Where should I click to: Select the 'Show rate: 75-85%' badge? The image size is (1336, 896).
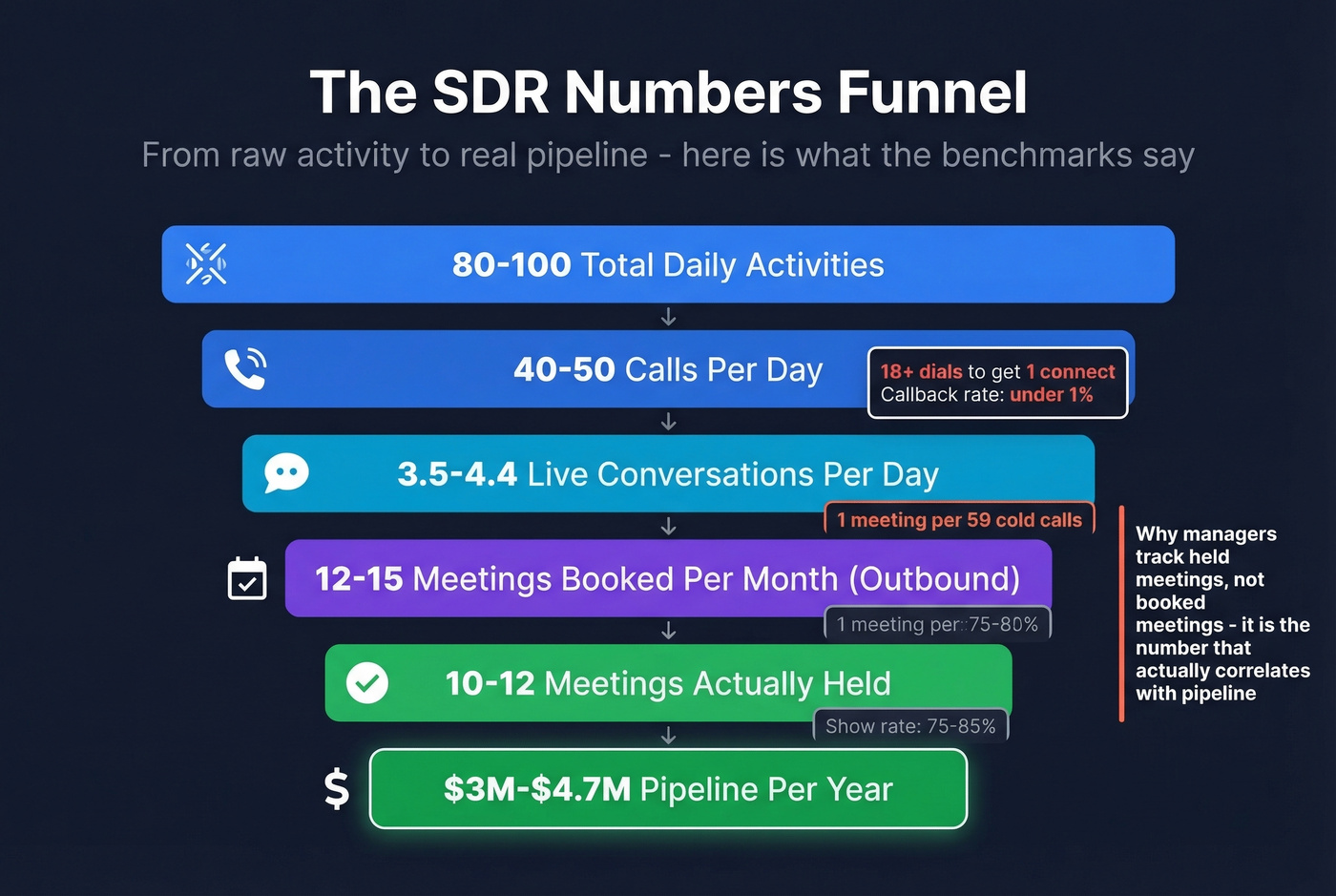[910, 725]
